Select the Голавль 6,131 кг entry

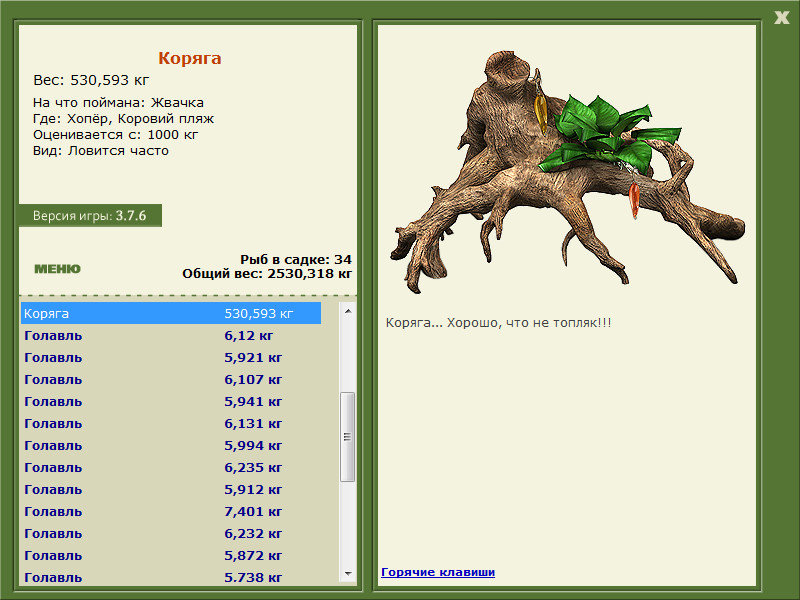171,423
